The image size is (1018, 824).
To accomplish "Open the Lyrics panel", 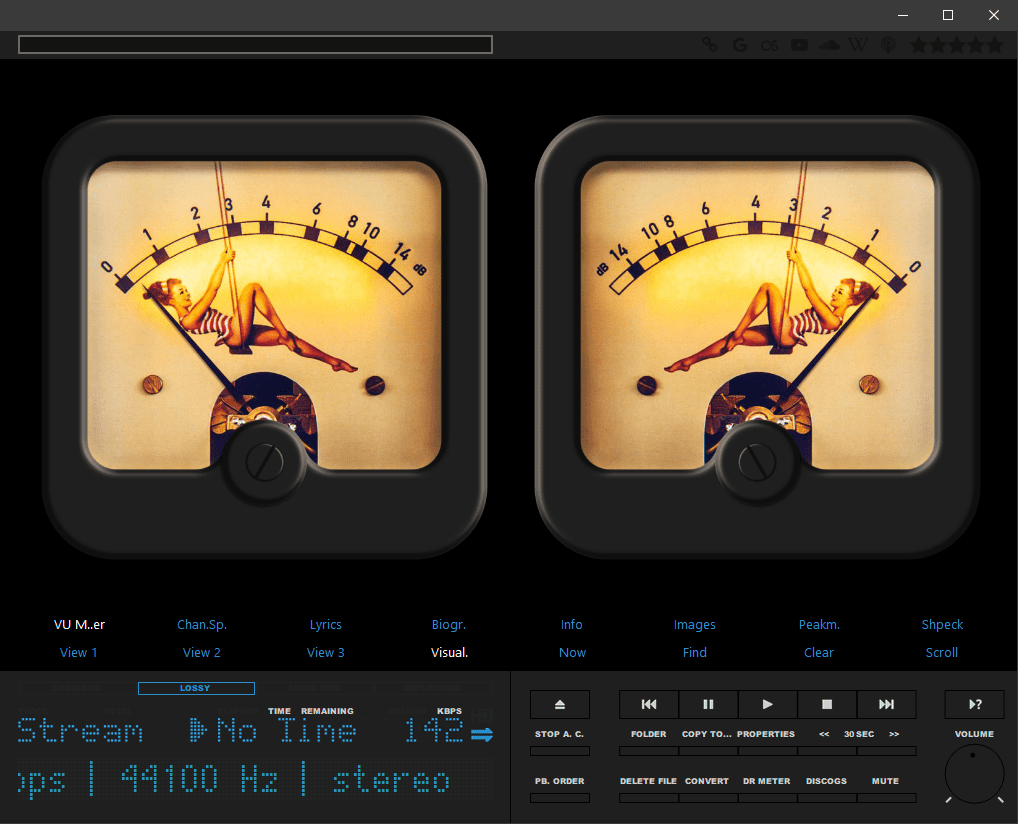I will pyautogui.click(x=325, y=625).
